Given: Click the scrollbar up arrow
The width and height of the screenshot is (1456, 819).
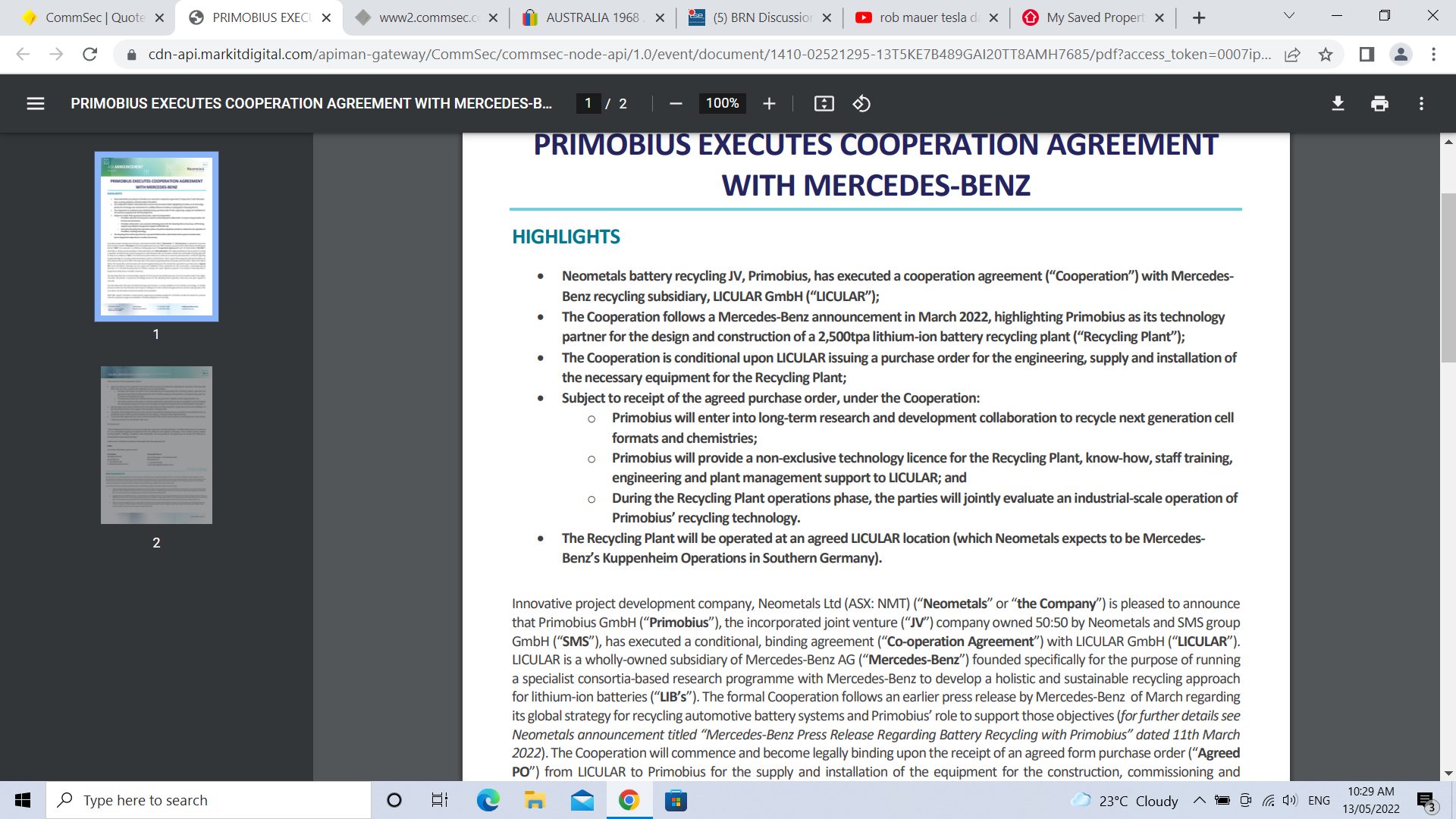Looking at the screenshot, I should (1448, 142).
